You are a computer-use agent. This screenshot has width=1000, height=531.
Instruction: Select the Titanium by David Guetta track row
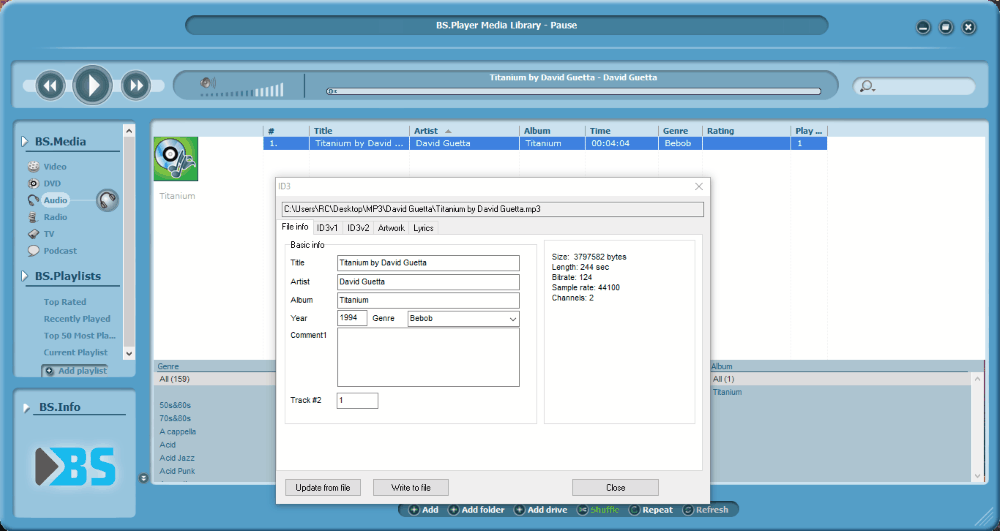click(x=545, y=143)
